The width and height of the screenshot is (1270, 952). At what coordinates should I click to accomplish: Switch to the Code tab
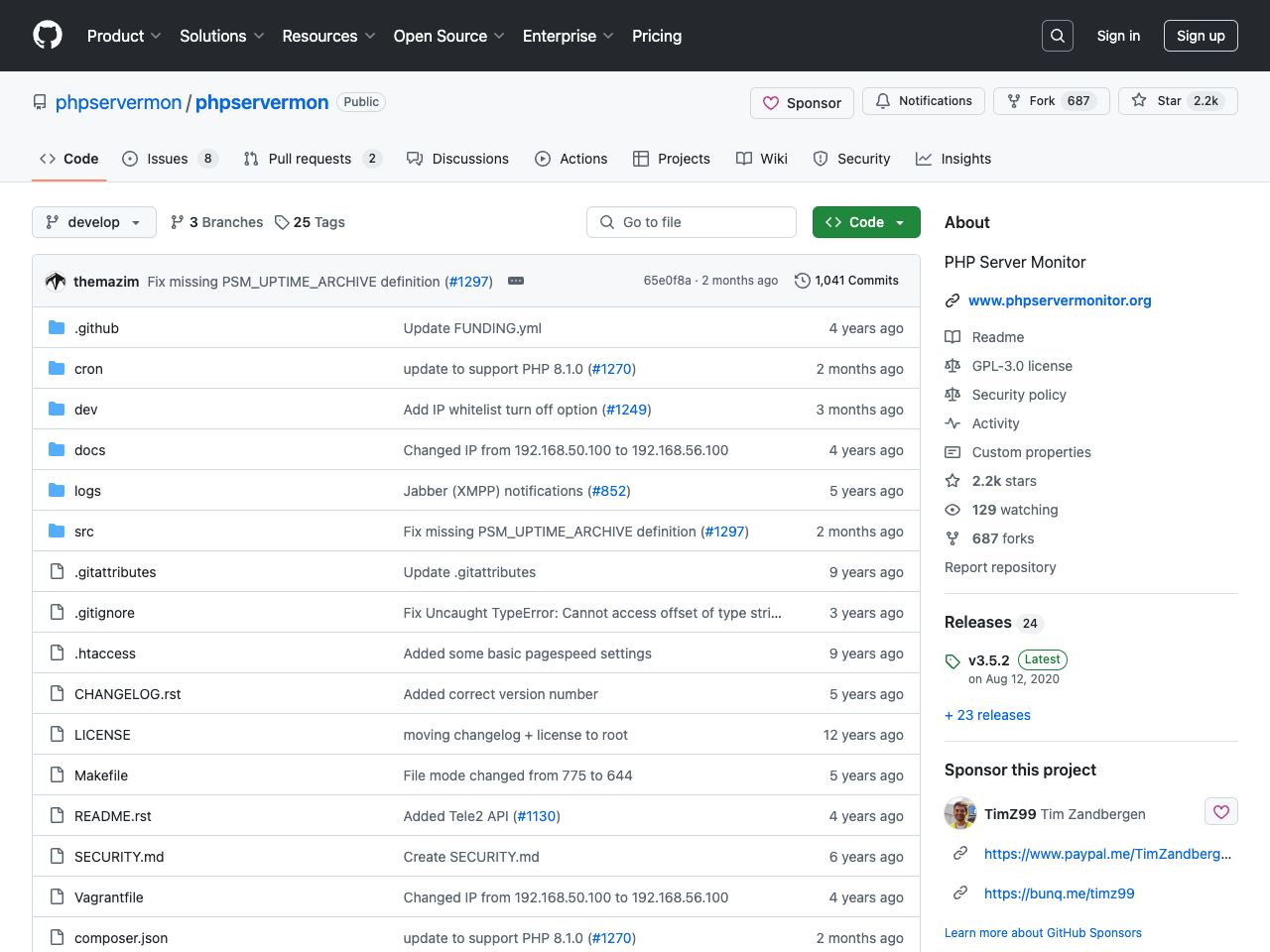69,159
